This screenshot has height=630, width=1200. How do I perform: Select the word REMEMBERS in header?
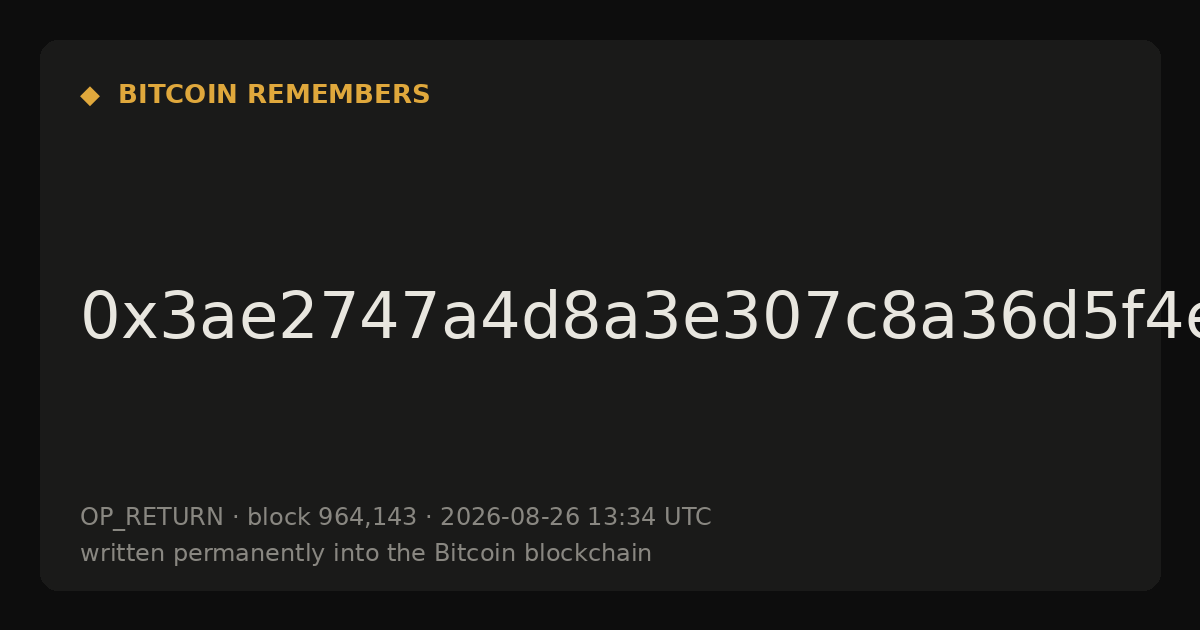(x=339, y=95)
